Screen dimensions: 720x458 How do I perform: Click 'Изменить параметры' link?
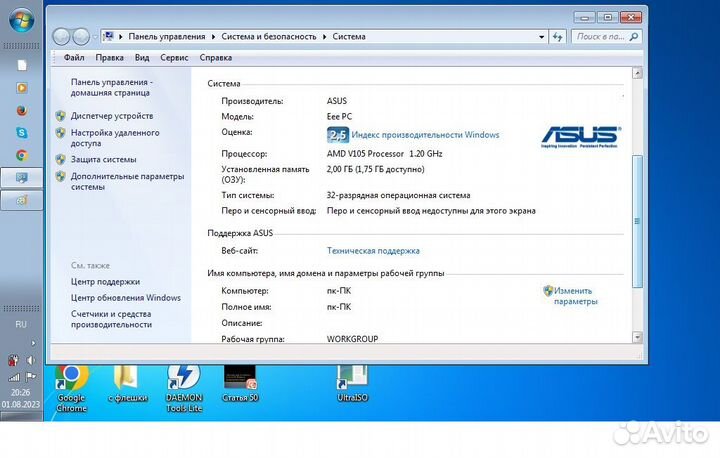click(575, 296)
